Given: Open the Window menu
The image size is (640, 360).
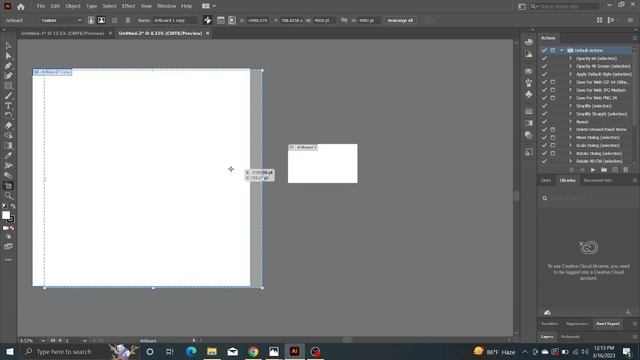Looking at the screenshot, I should [x=167, y=6].
